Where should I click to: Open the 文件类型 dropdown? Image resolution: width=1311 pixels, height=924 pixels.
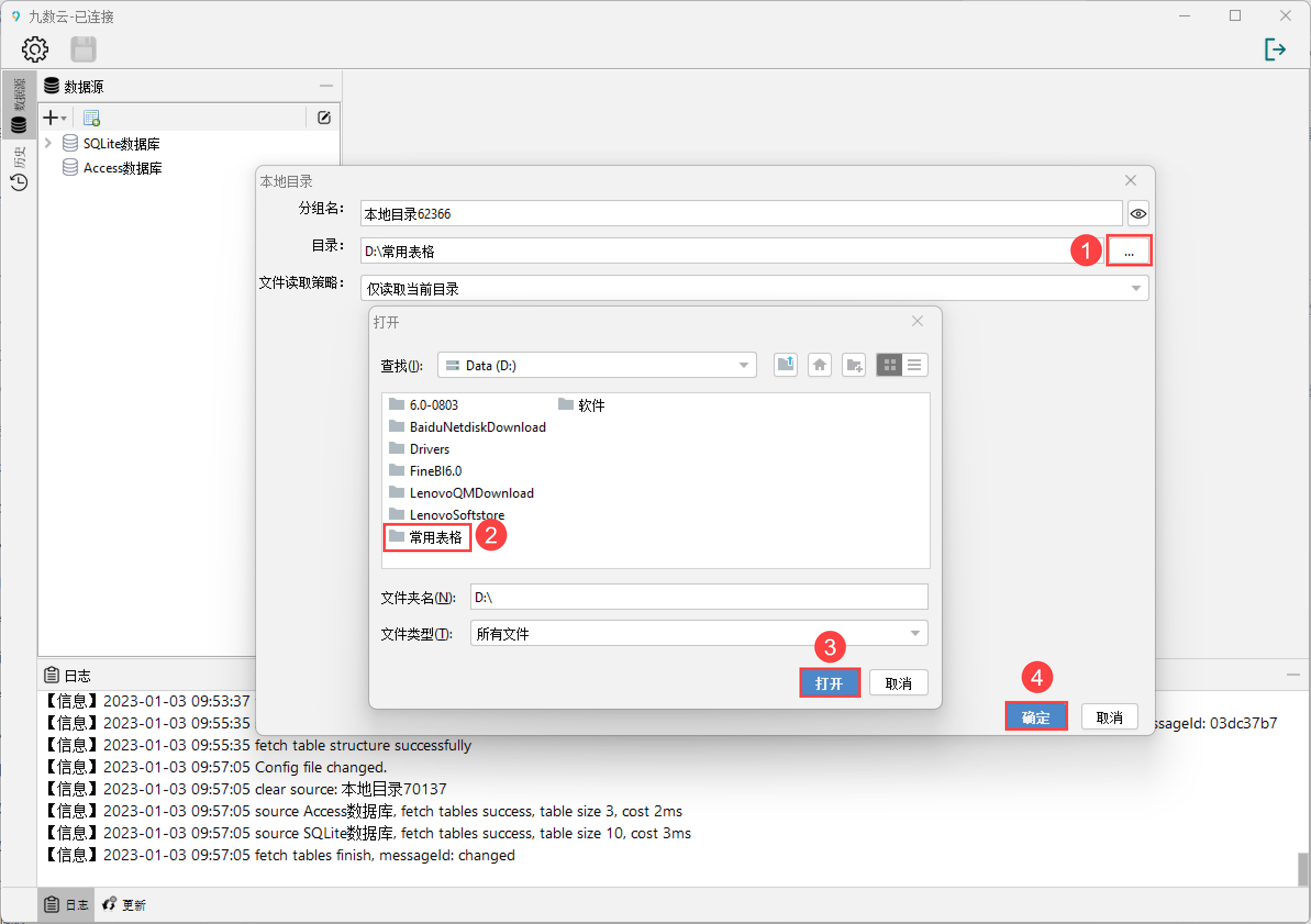click(914, 633)
